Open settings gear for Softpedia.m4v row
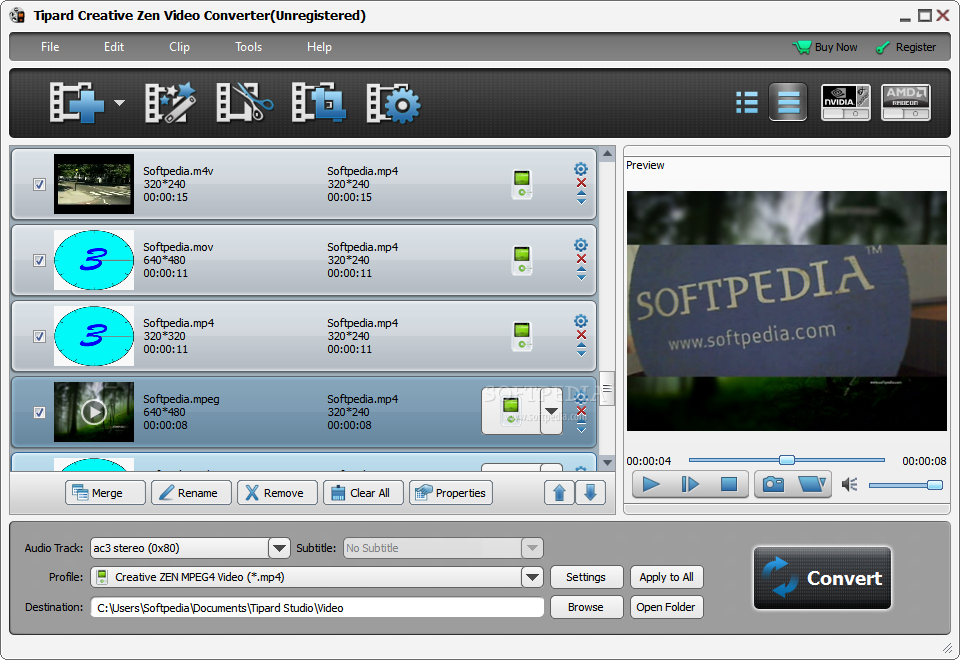Image resolution: width=960 pixels, height=660 pixels. (x=580, y=169)
